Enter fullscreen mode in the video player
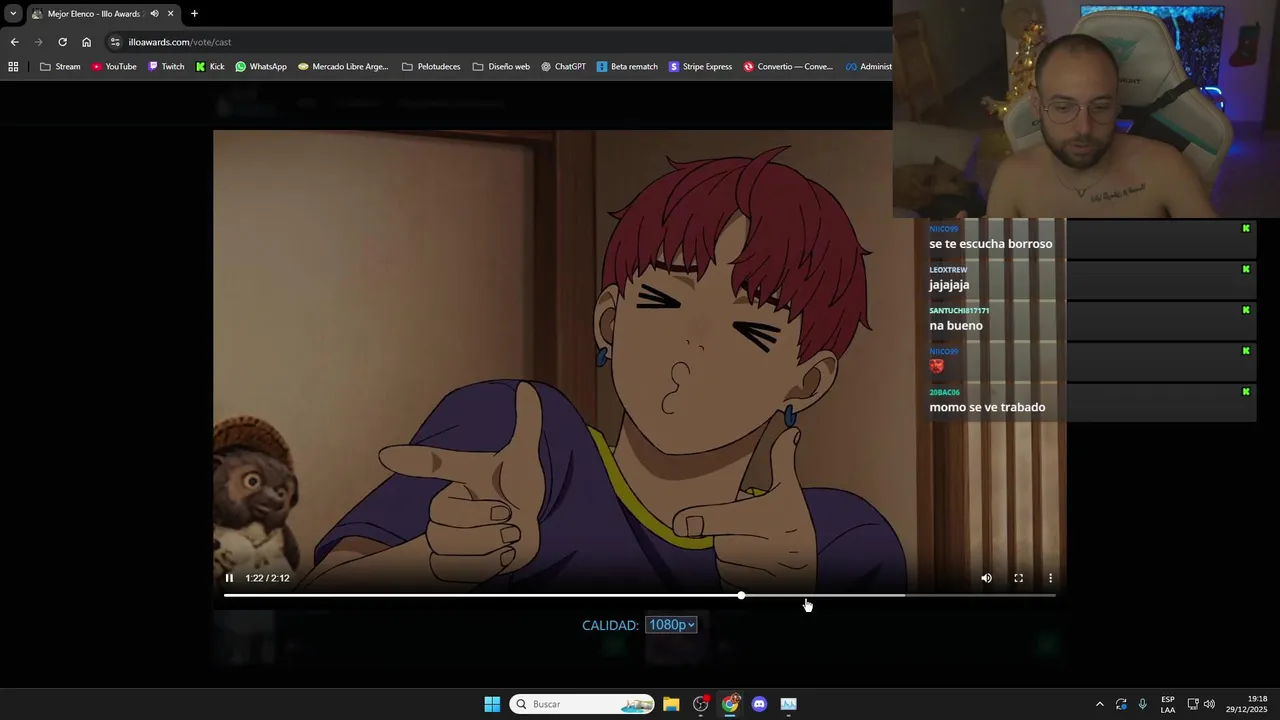 point(1018,578)
